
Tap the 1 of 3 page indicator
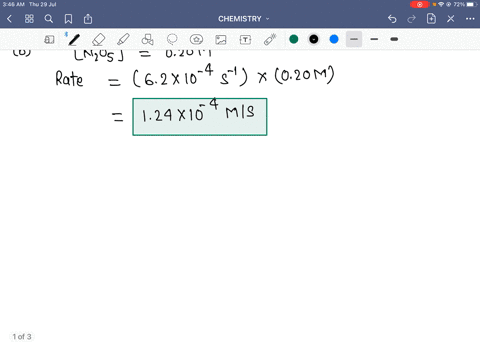pyautogui.click(x=22, y=337)
